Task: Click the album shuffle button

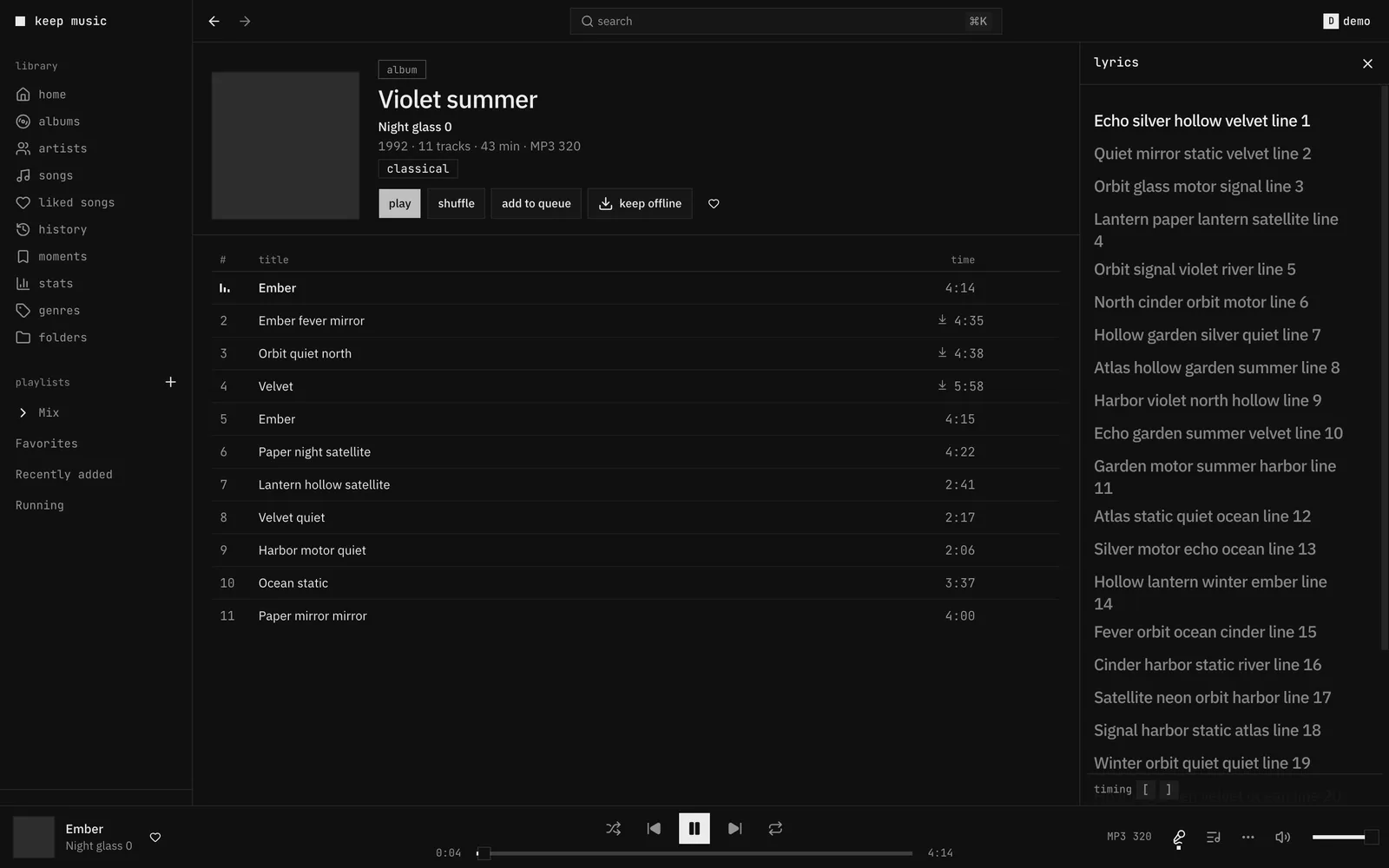Action: pos(456,203)
